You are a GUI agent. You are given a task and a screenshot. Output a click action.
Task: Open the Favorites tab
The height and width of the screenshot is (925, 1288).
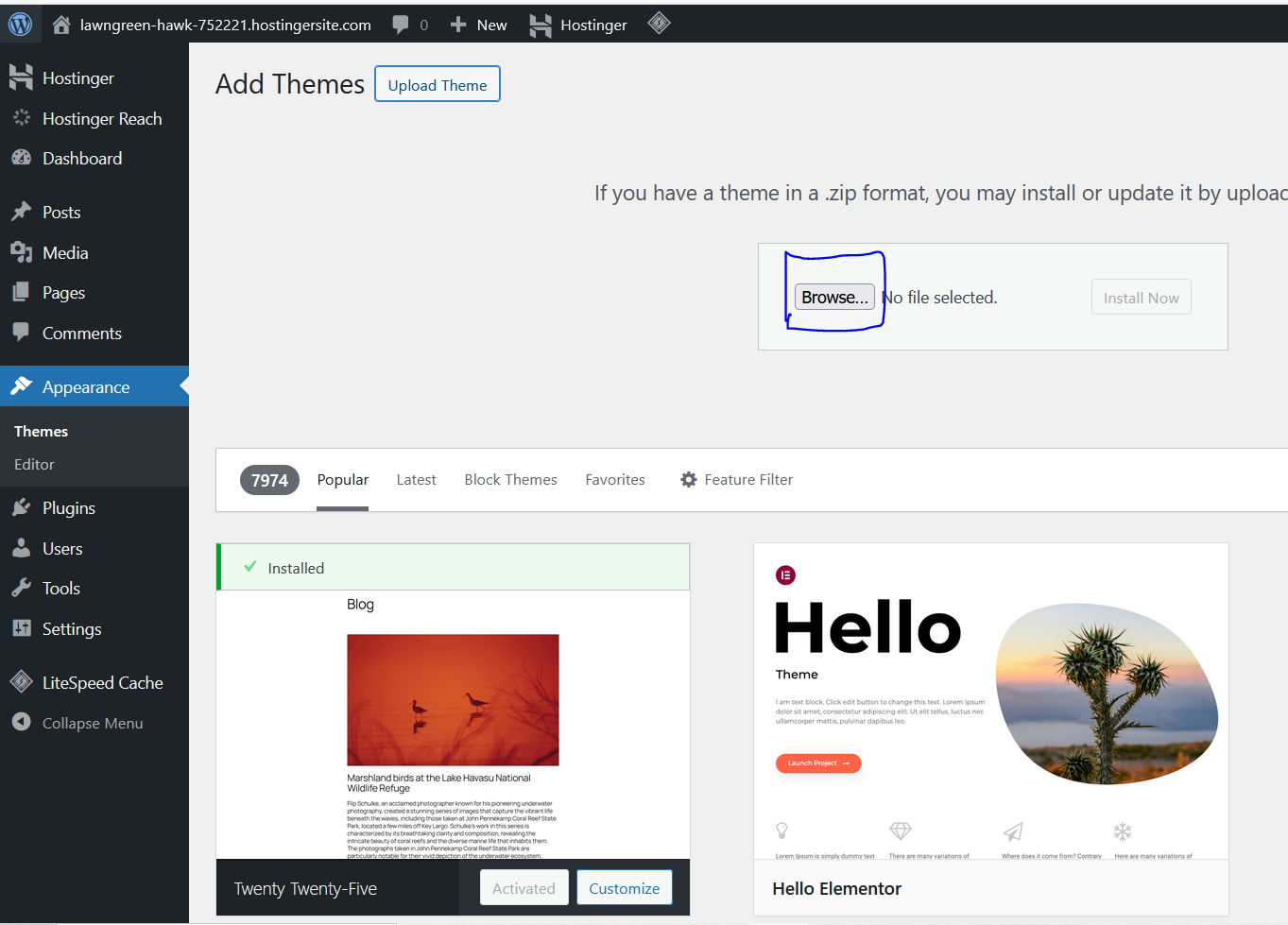pyautogui.click(x=614, y=479)
